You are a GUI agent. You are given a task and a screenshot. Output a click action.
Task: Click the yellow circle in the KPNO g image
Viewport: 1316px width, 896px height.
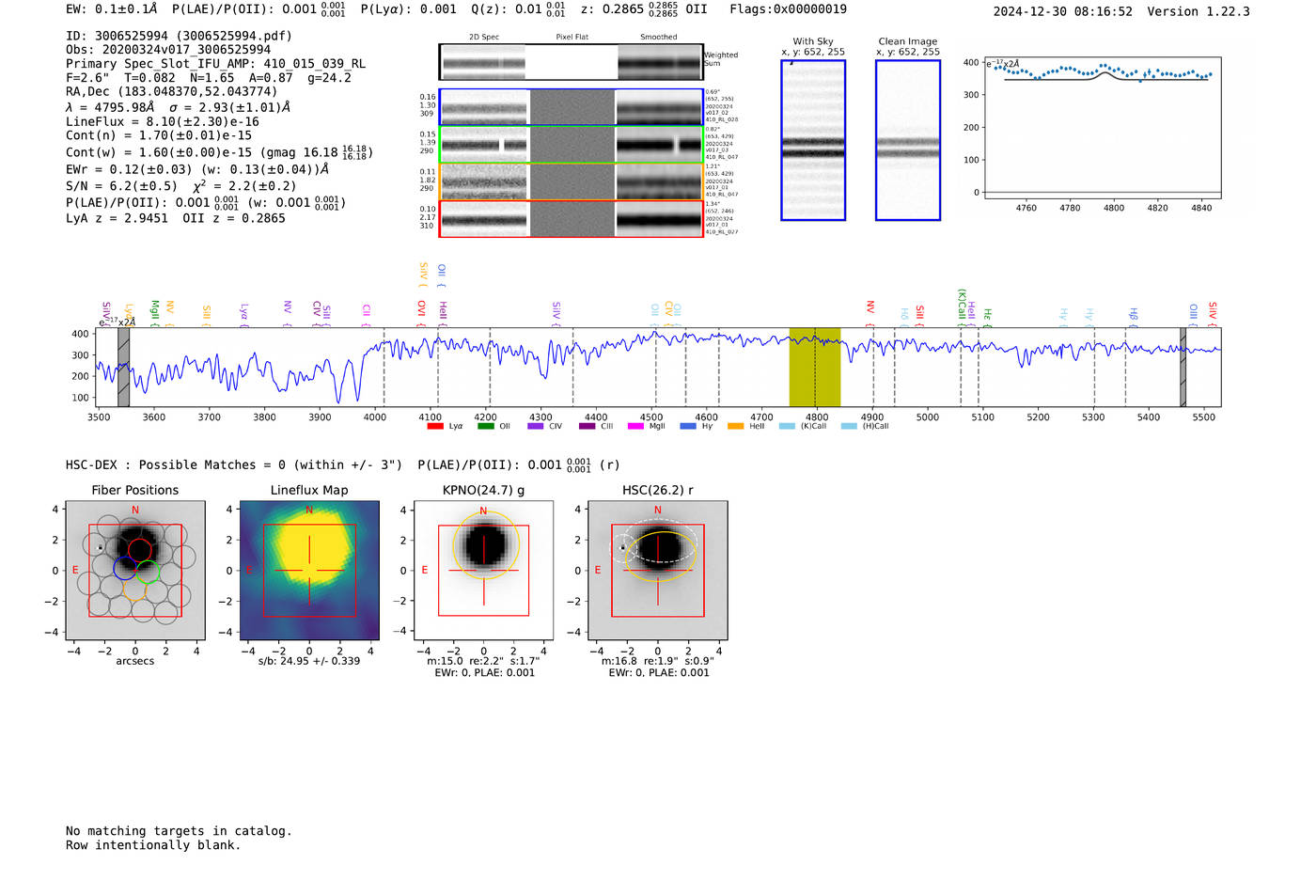(x=486, y=545)
